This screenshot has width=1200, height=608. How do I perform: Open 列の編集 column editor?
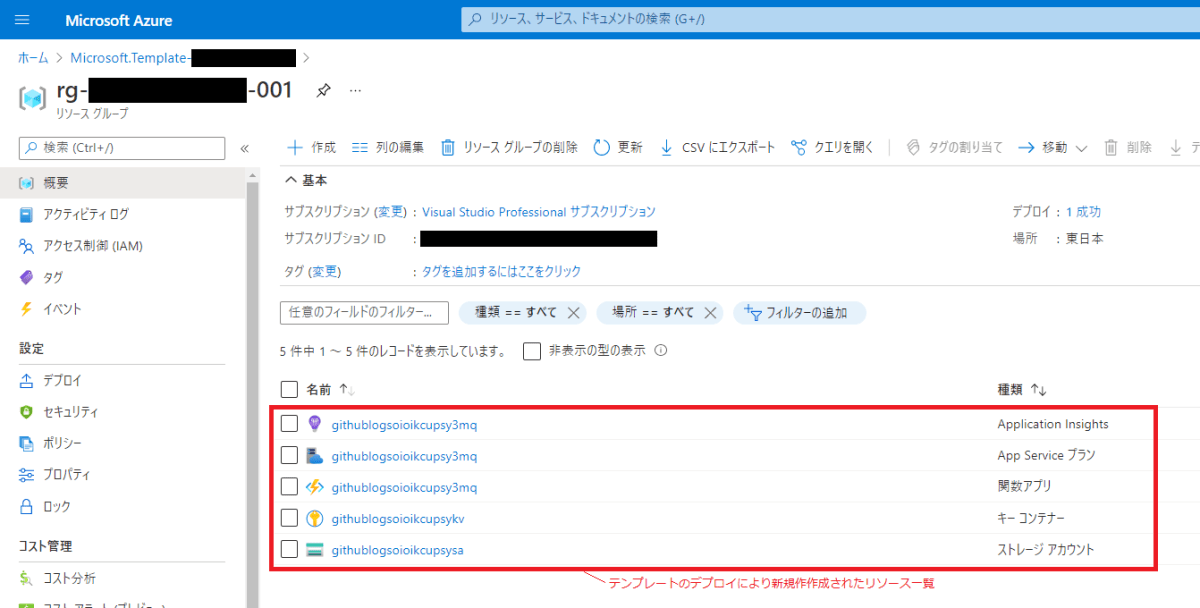tap(388, 147)
